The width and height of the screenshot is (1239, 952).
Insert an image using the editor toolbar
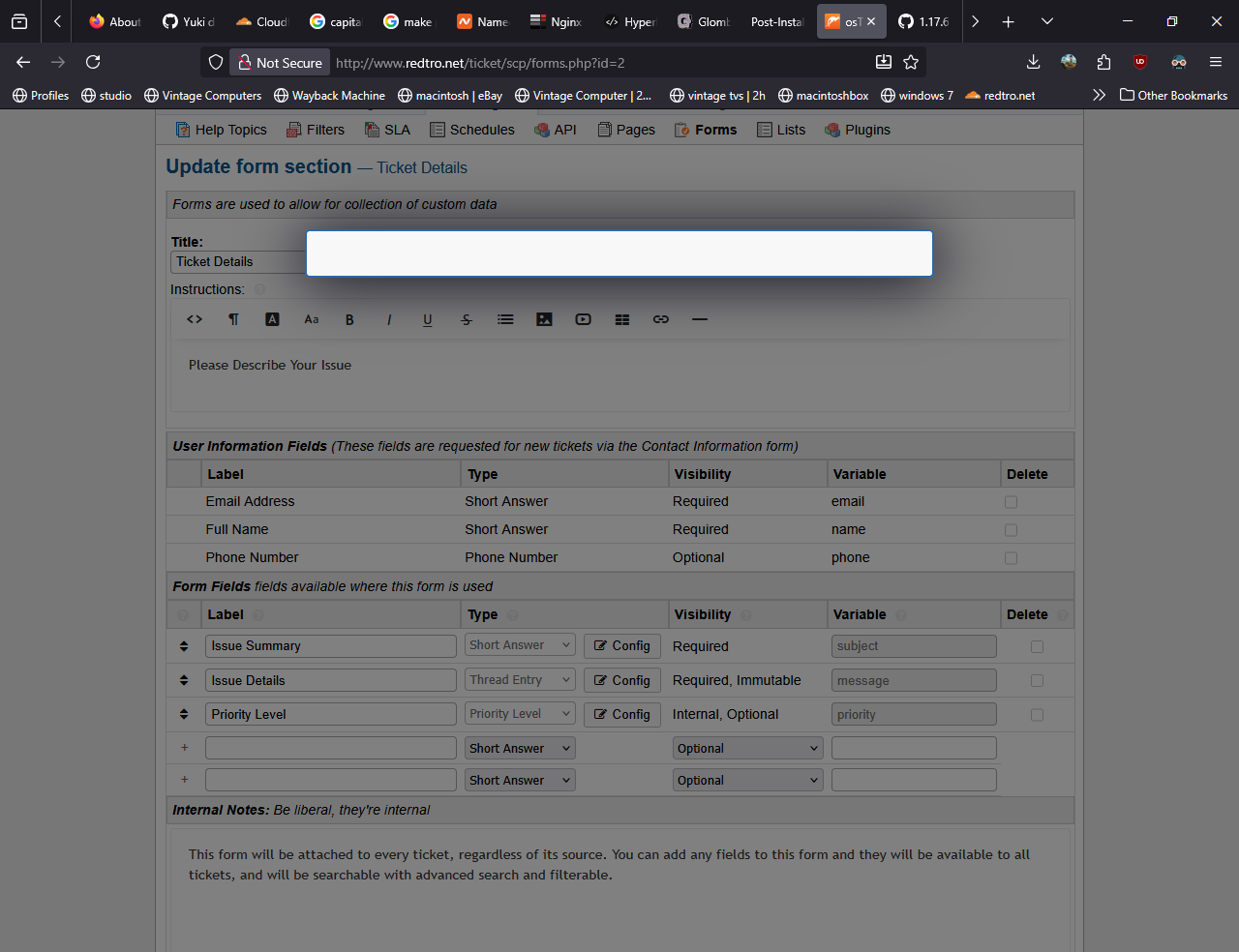coord(544,320)
